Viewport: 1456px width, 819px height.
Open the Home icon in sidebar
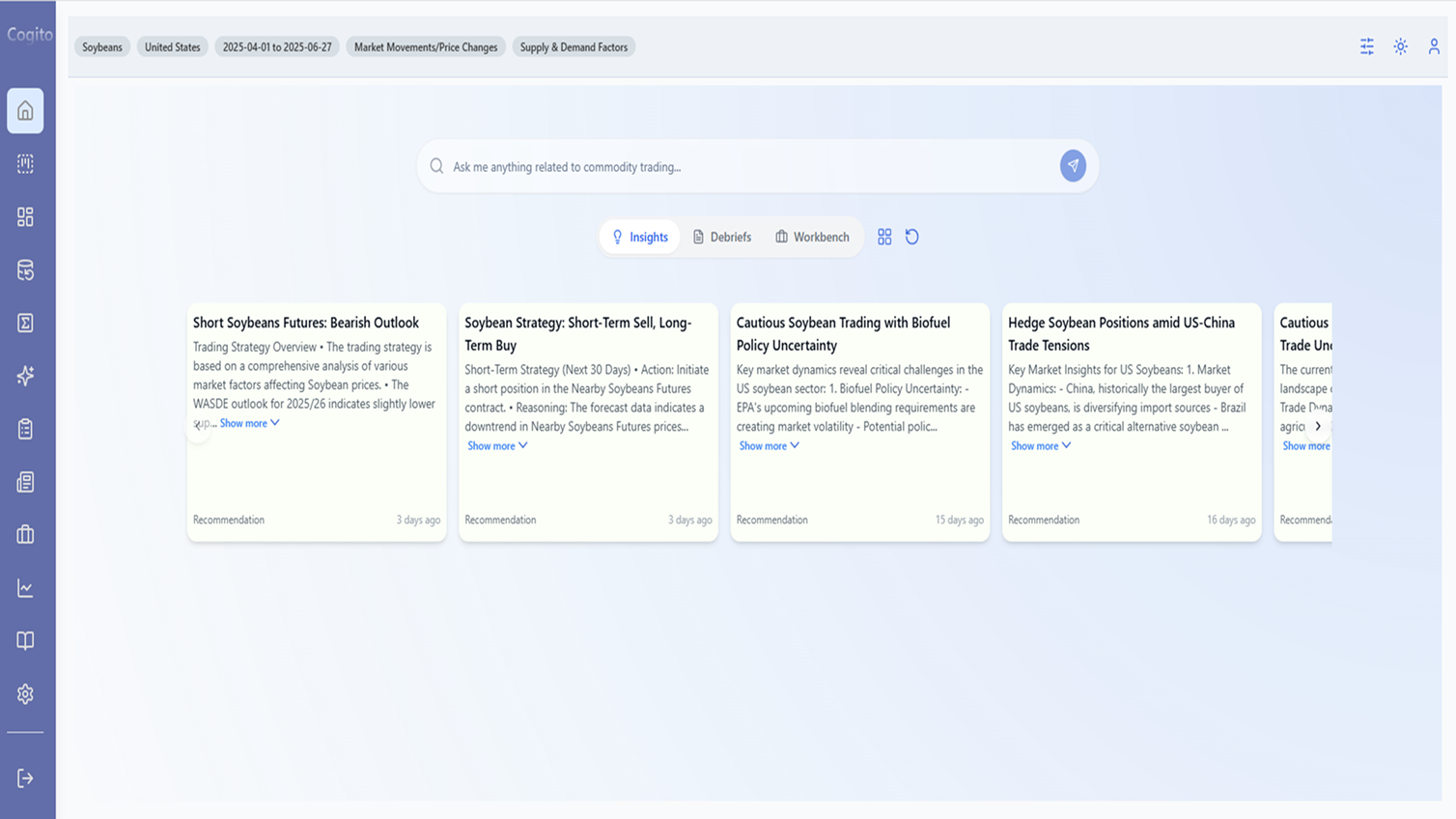click(x=25, y=111)
